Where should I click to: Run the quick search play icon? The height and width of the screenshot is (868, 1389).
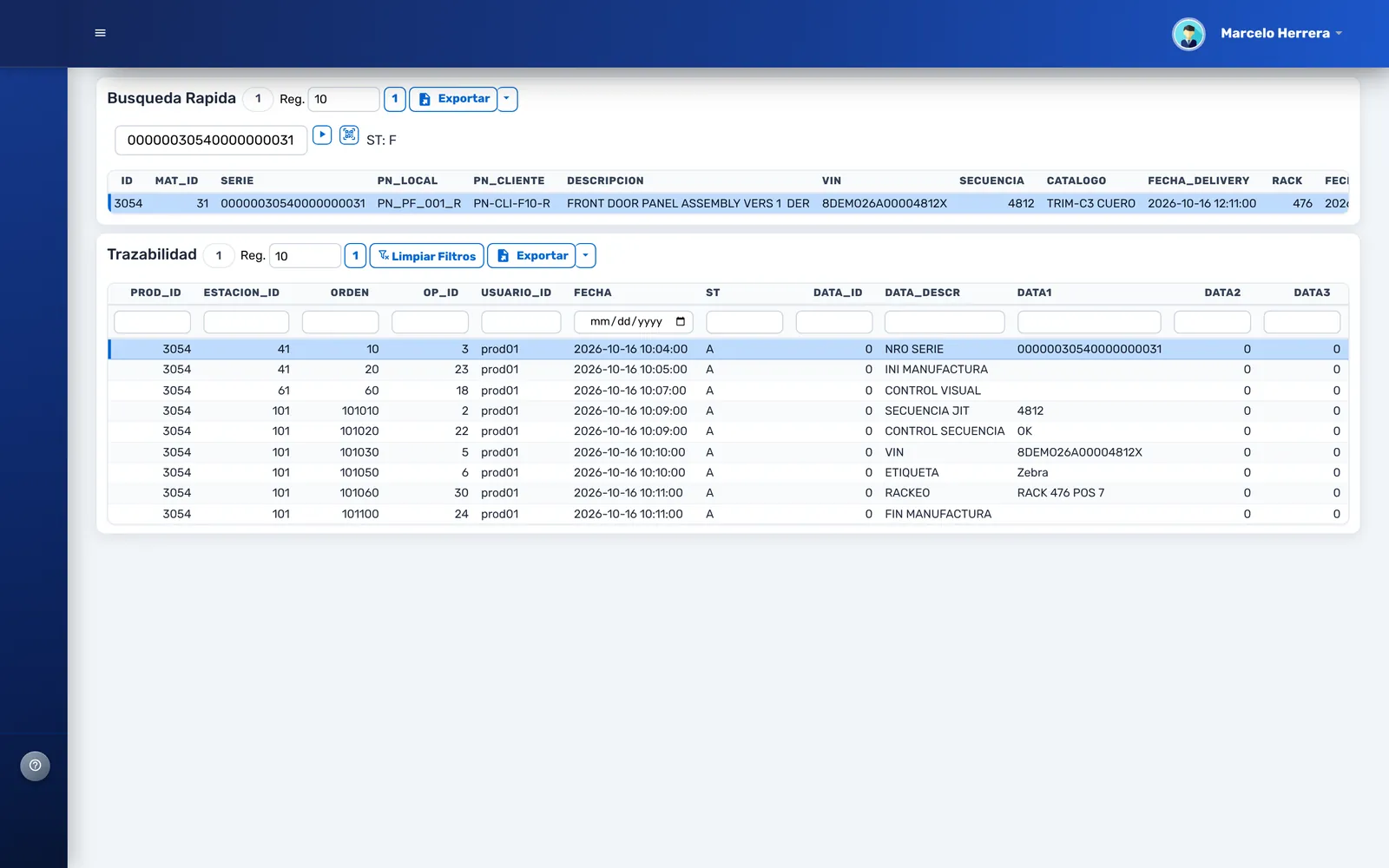click(x=322, y=135)
